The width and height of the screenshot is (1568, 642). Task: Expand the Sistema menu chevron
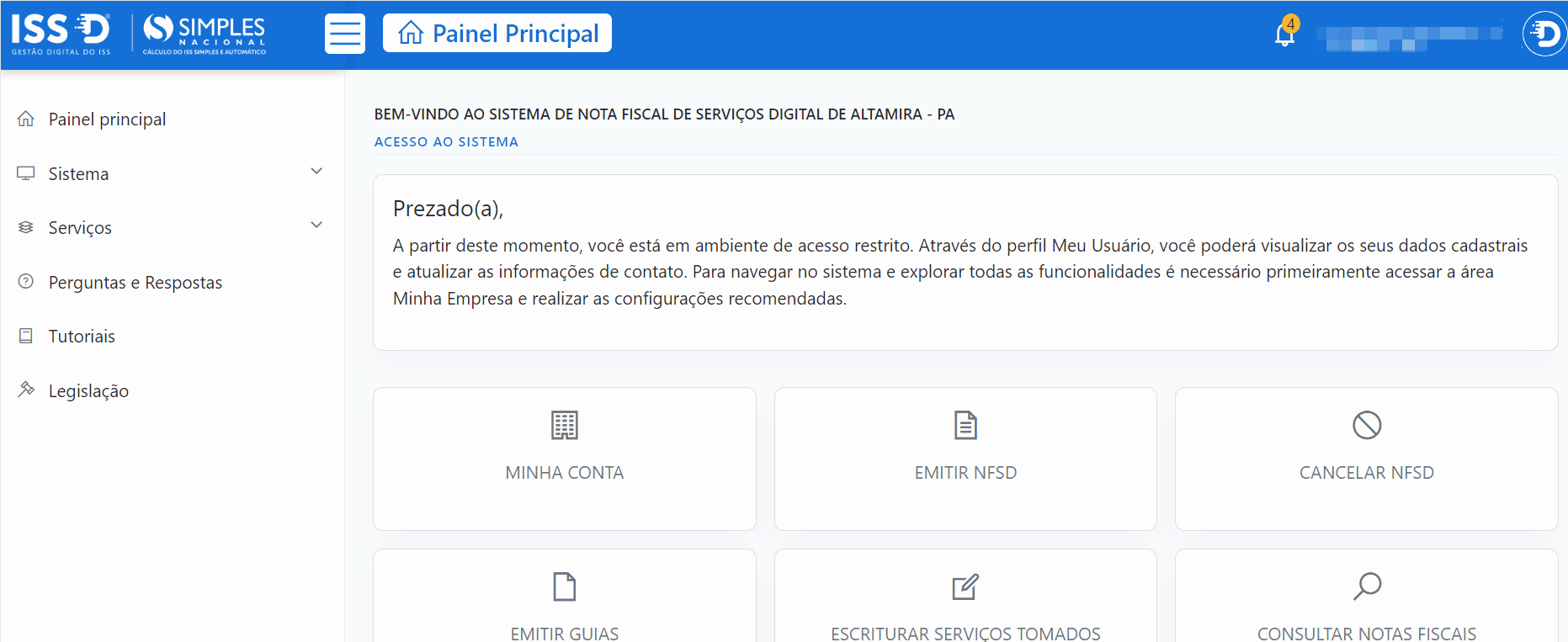316,172
